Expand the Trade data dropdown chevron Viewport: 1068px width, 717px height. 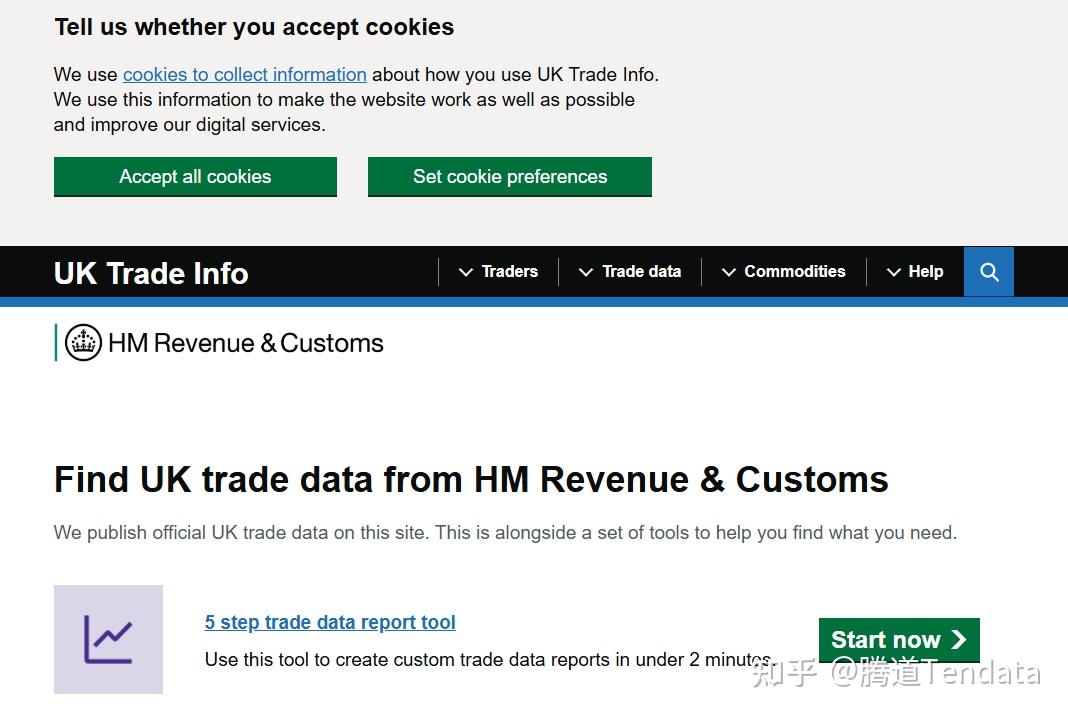tap(586, 272)
